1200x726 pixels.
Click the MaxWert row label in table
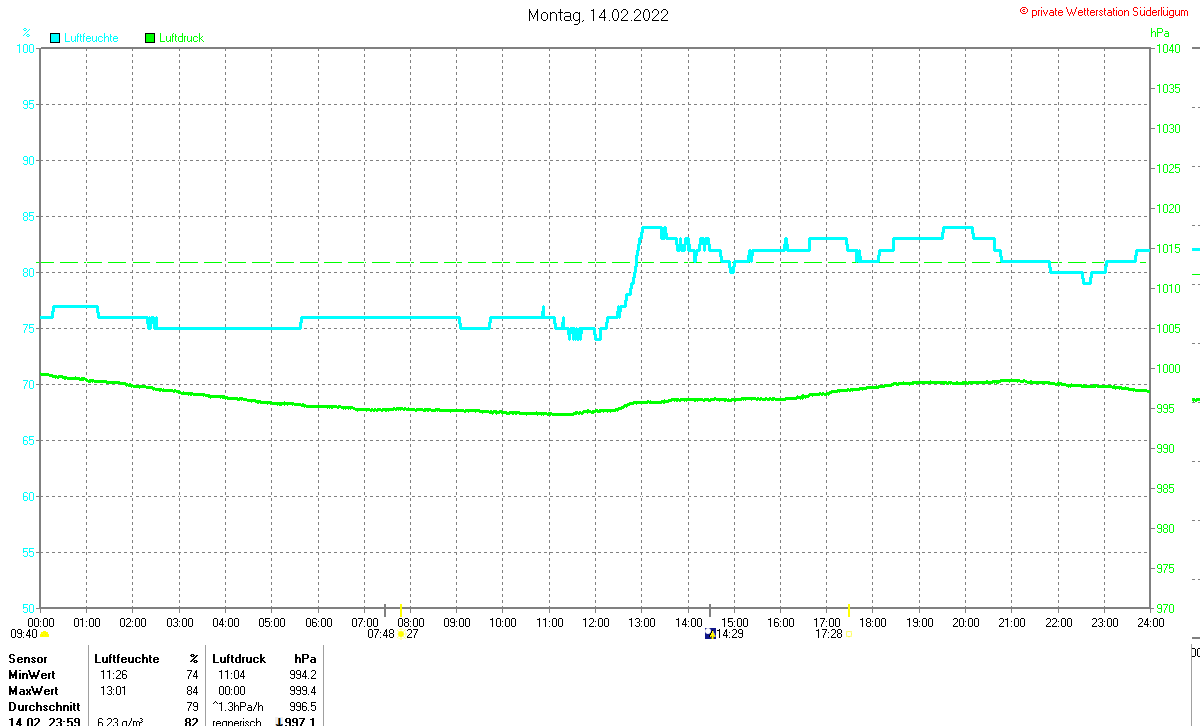pyautogui.click(x=33, y=690)
